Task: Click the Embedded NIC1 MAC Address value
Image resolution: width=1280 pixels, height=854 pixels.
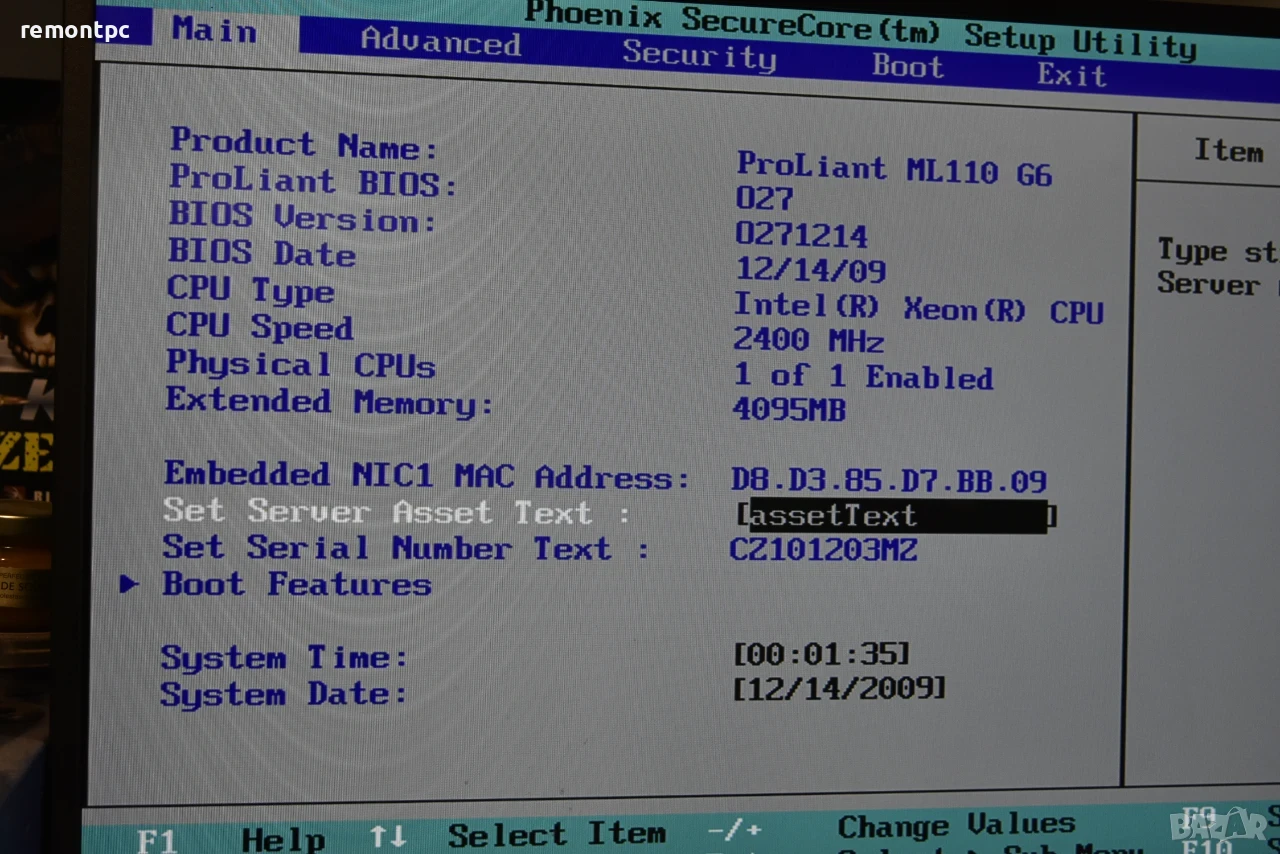Action: pyautogui.click(x=889, y=481)
